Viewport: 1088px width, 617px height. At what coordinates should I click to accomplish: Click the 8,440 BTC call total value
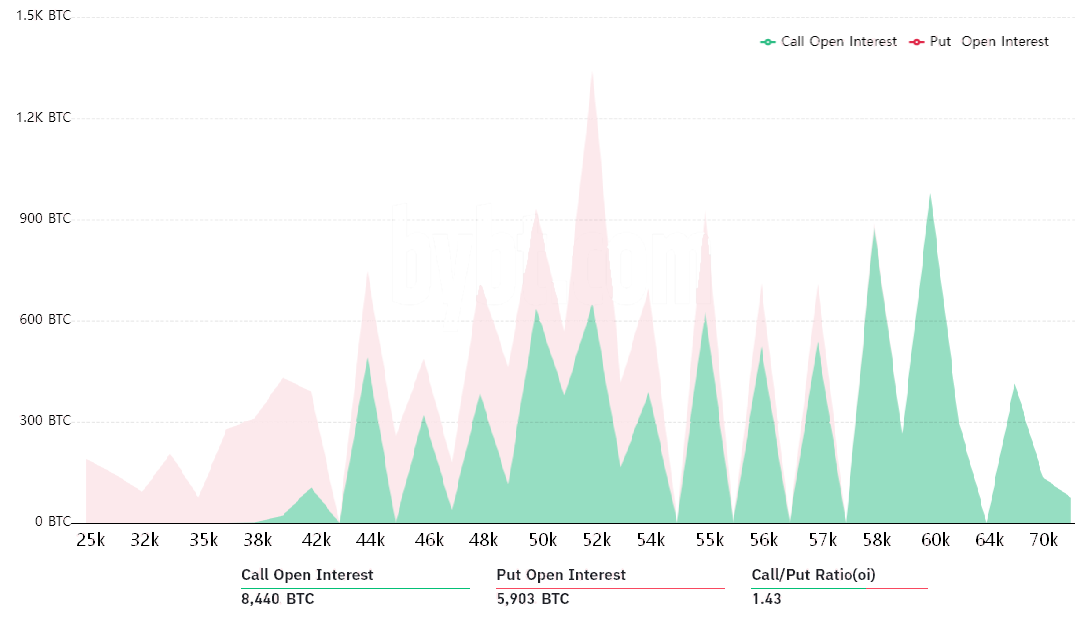point(277,599)
